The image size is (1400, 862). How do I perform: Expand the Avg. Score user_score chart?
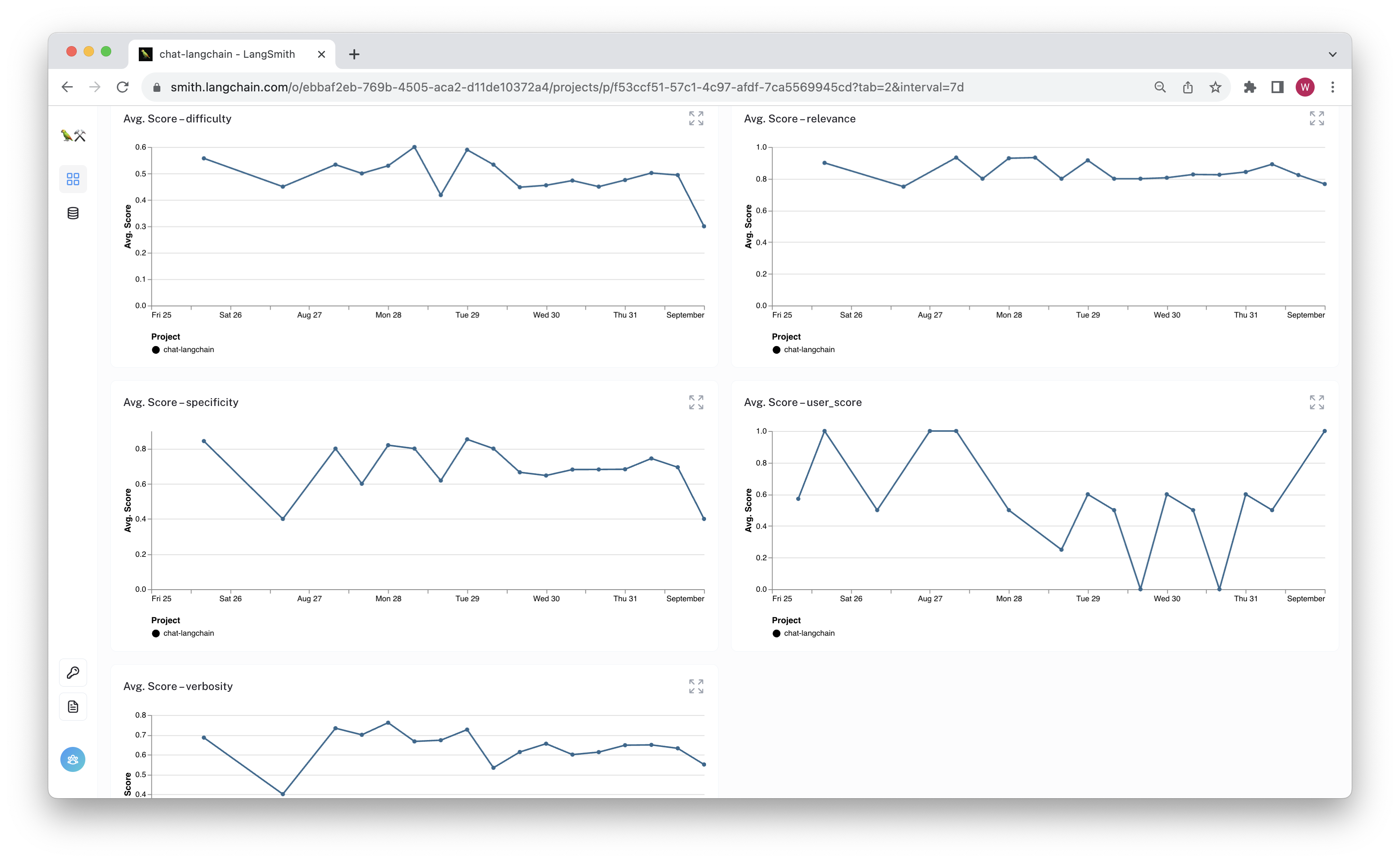(x=1317, y=403)
